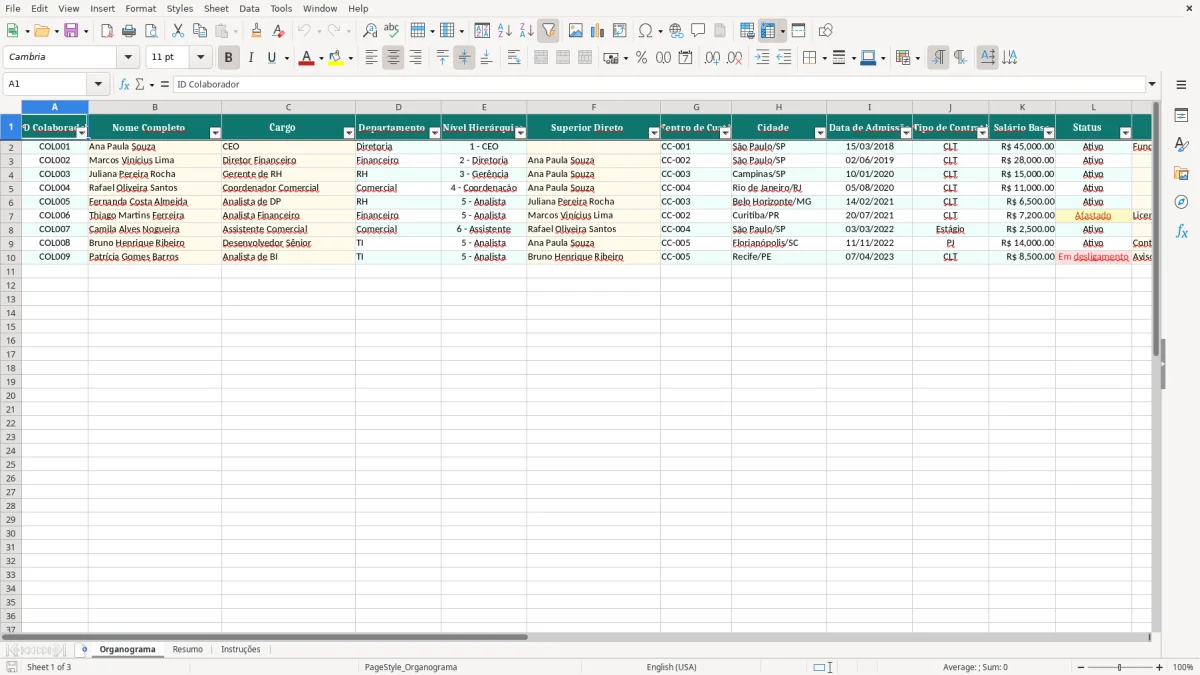Toggle Italic formatting
1200x675 pixels.
click(x=251, y=58)
